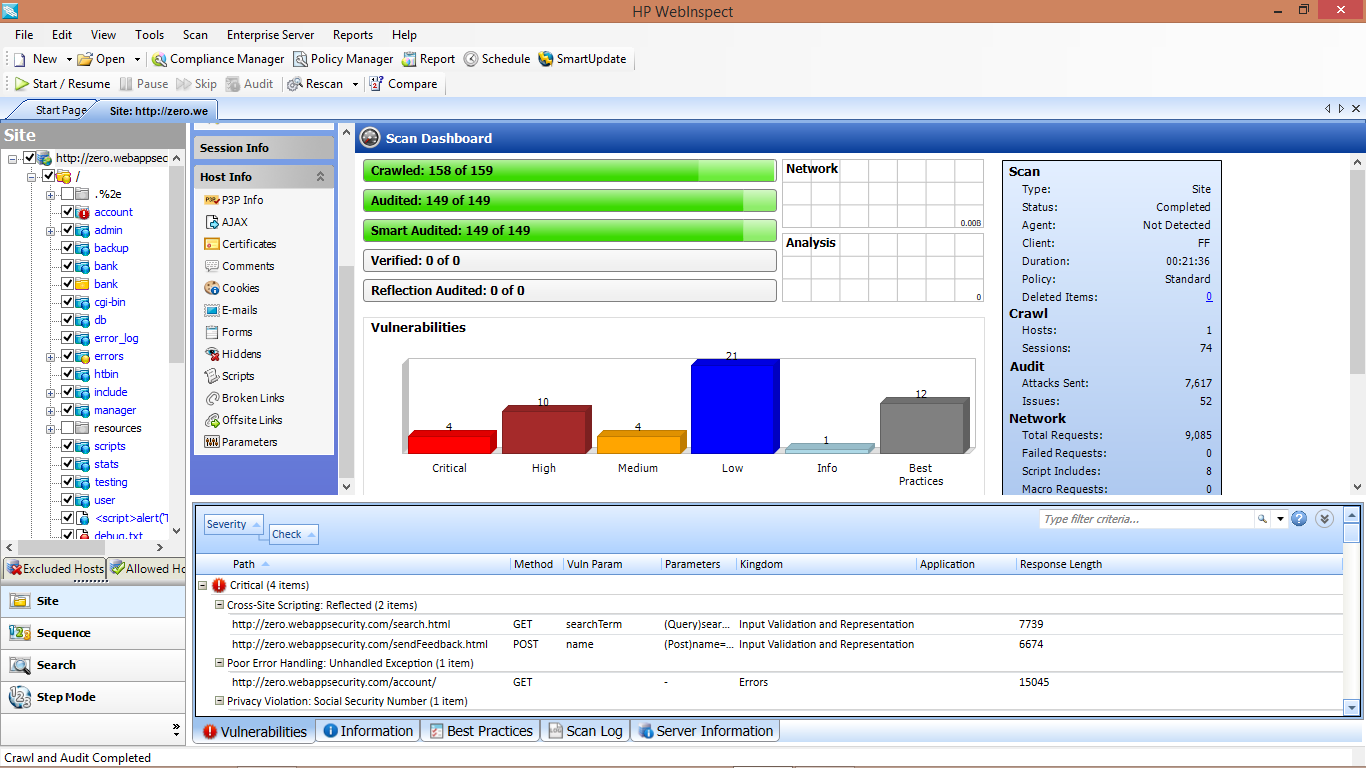
Task: Select the Search navigation button
Action: (x=93, y=665)
